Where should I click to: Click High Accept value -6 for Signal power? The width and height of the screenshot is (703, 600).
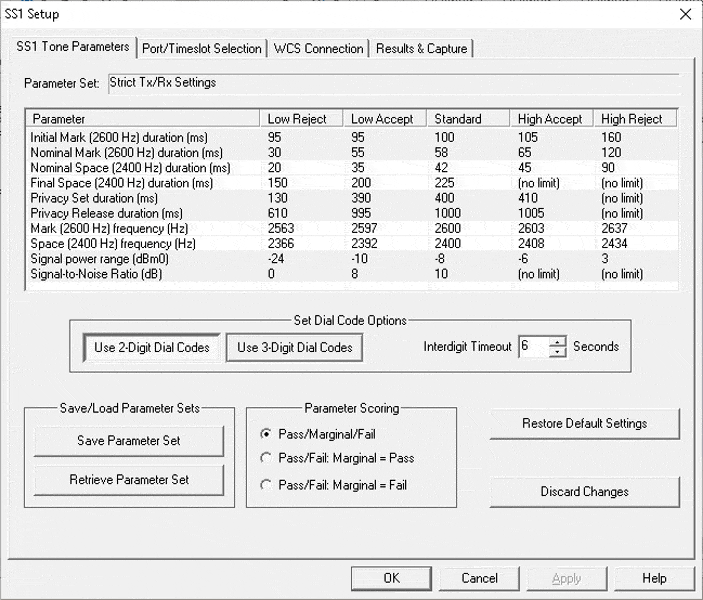[x=523, y=259]
